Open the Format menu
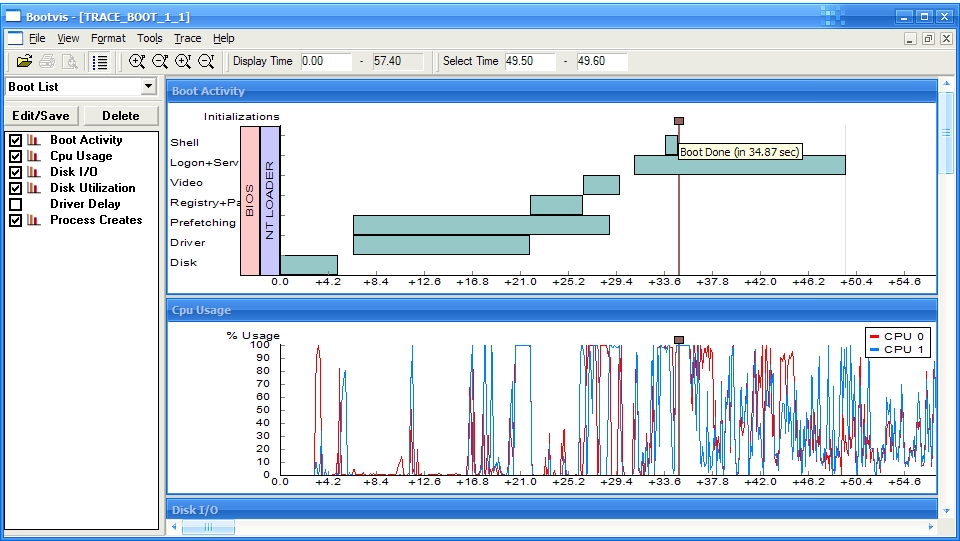 [x=108, y=38]
